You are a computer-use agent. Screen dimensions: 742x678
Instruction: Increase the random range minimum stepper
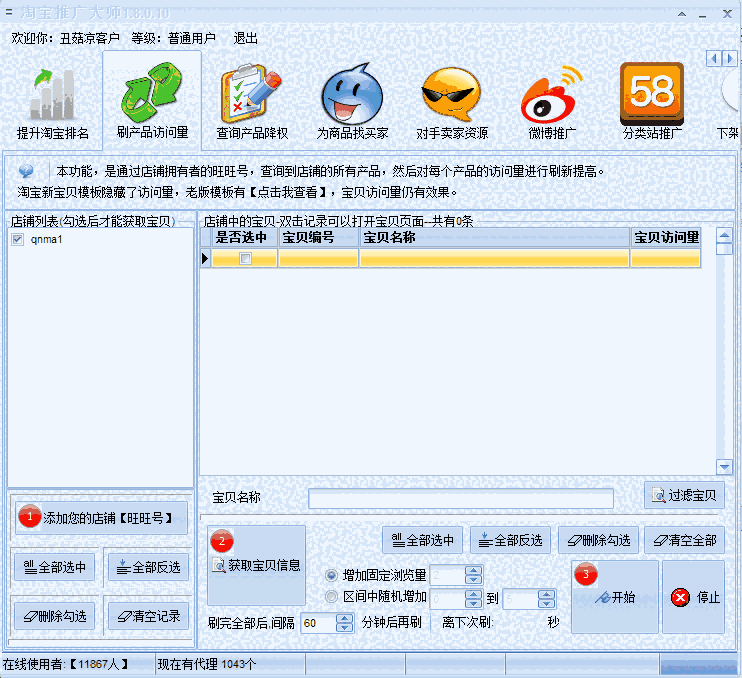[473, 594]
